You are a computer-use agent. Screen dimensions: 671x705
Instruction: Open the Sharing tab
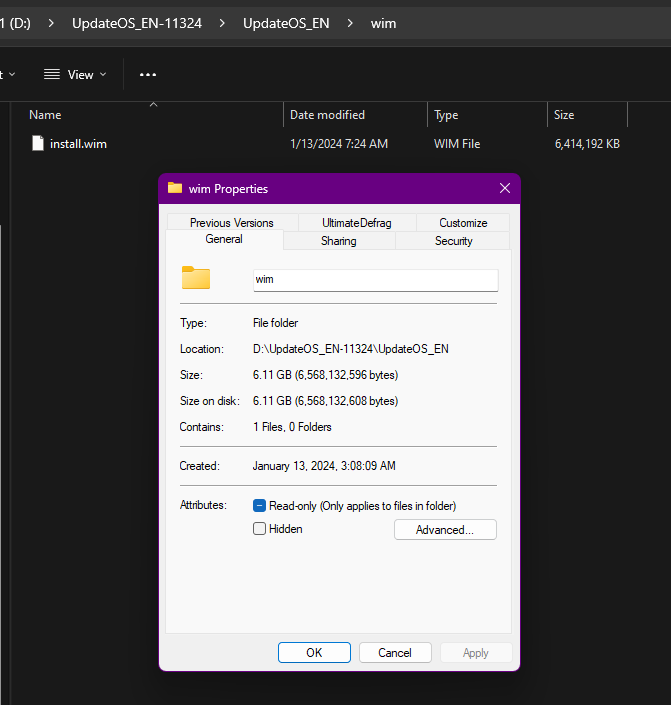click(339, 241)
